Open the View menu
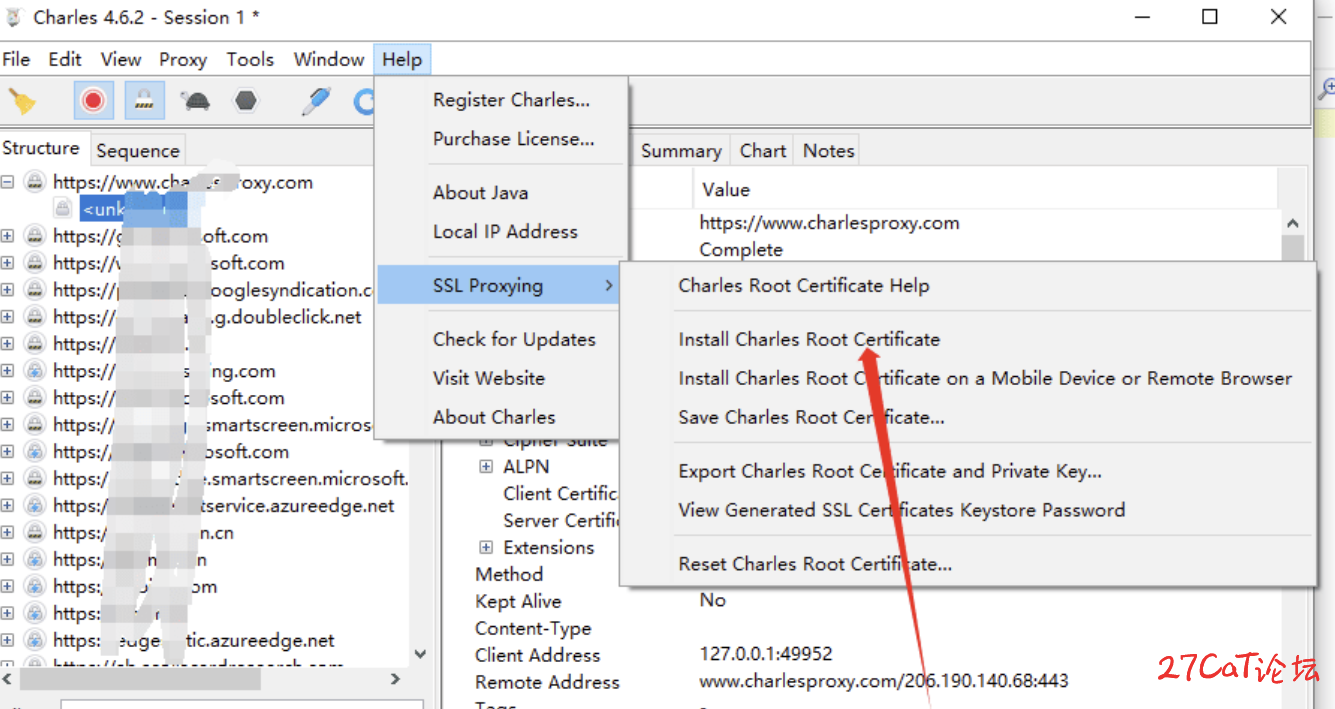This screenshot has width=1335, height=709. coord(120,60)
